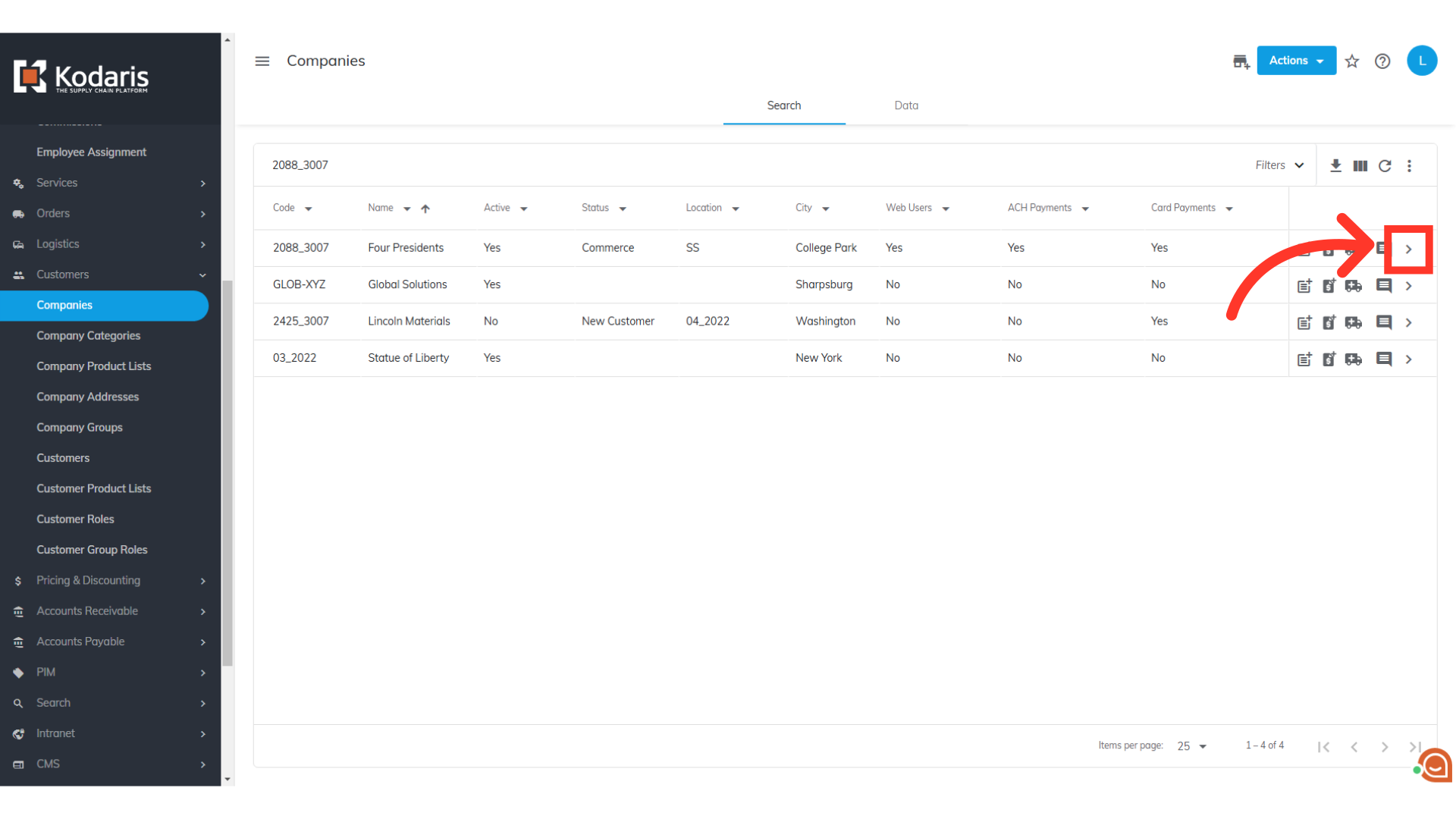The image size is (1456, 819).
Task: Open Company Addresses in sidebar
Action: point(88,397)
